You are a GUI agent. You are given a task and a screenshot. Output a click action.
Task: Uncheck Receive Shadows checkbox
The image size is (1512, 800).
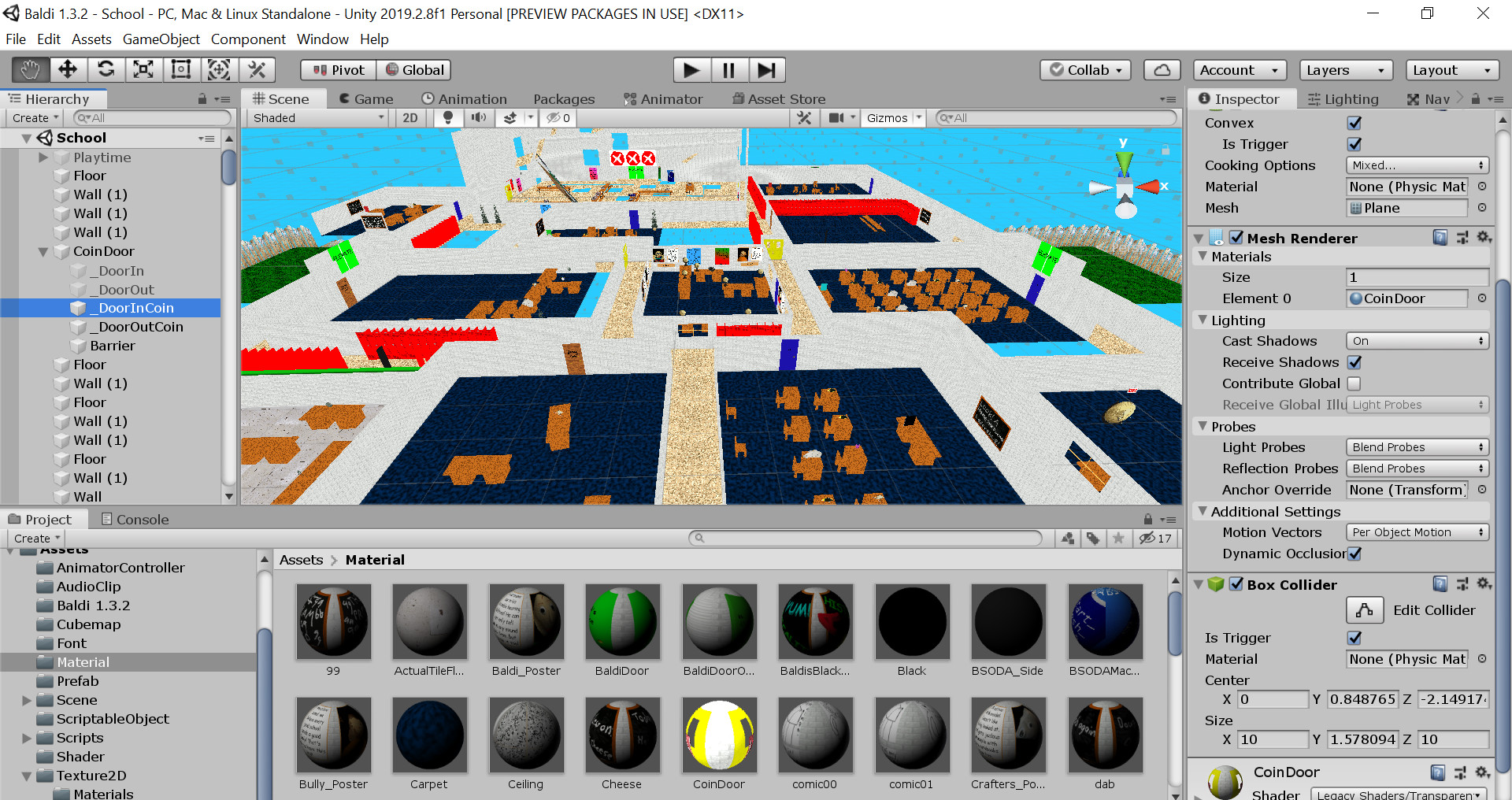click(1354, 362)
